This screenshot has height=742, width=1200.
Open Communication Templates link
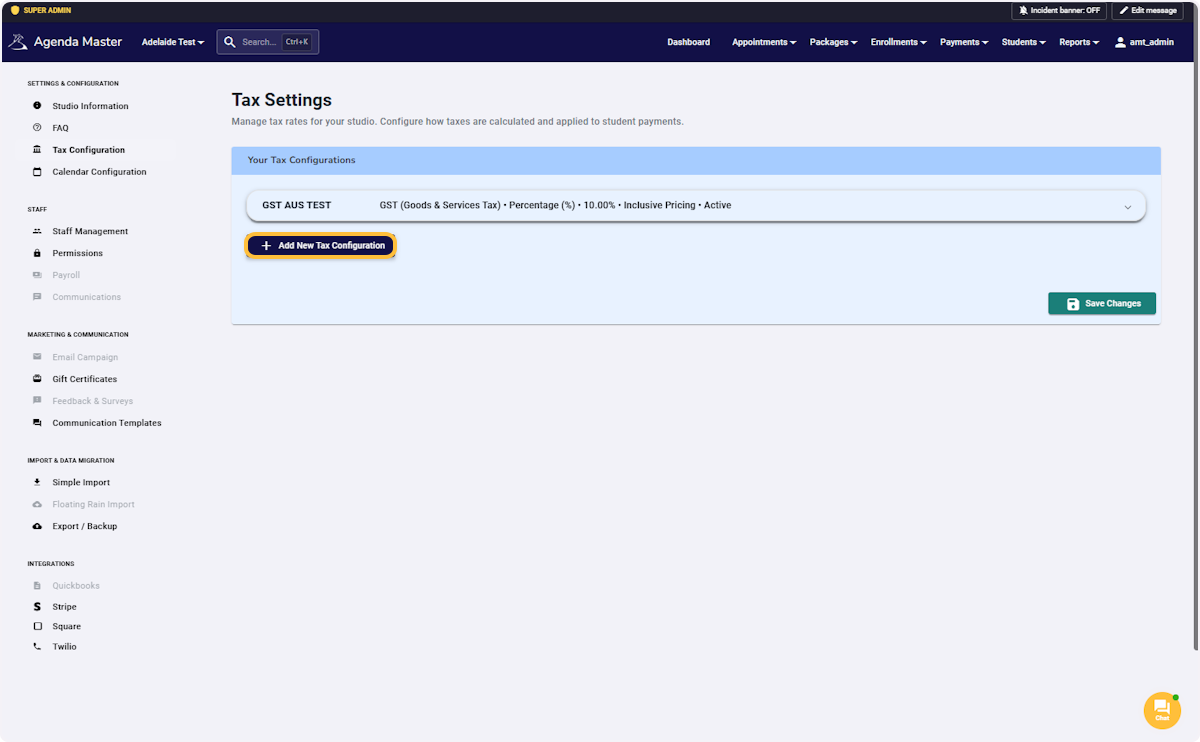tap(107, 423)
